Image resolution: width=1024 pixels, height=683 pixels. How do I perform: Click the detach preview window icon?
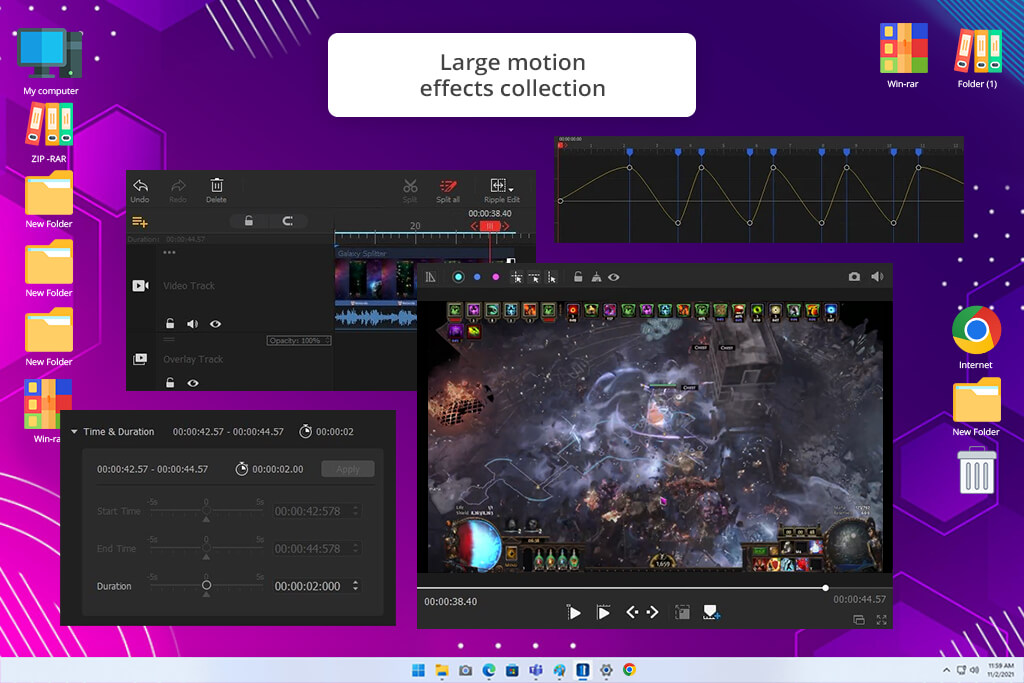tap(859, 620)
